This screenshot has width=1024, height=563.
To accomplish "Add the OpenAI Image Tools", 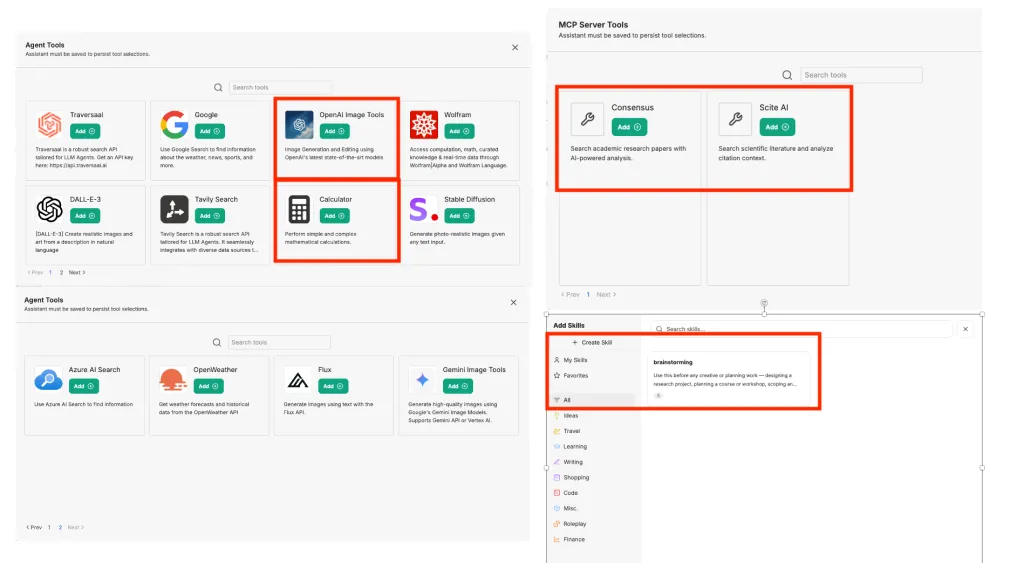I will (334, 131).
